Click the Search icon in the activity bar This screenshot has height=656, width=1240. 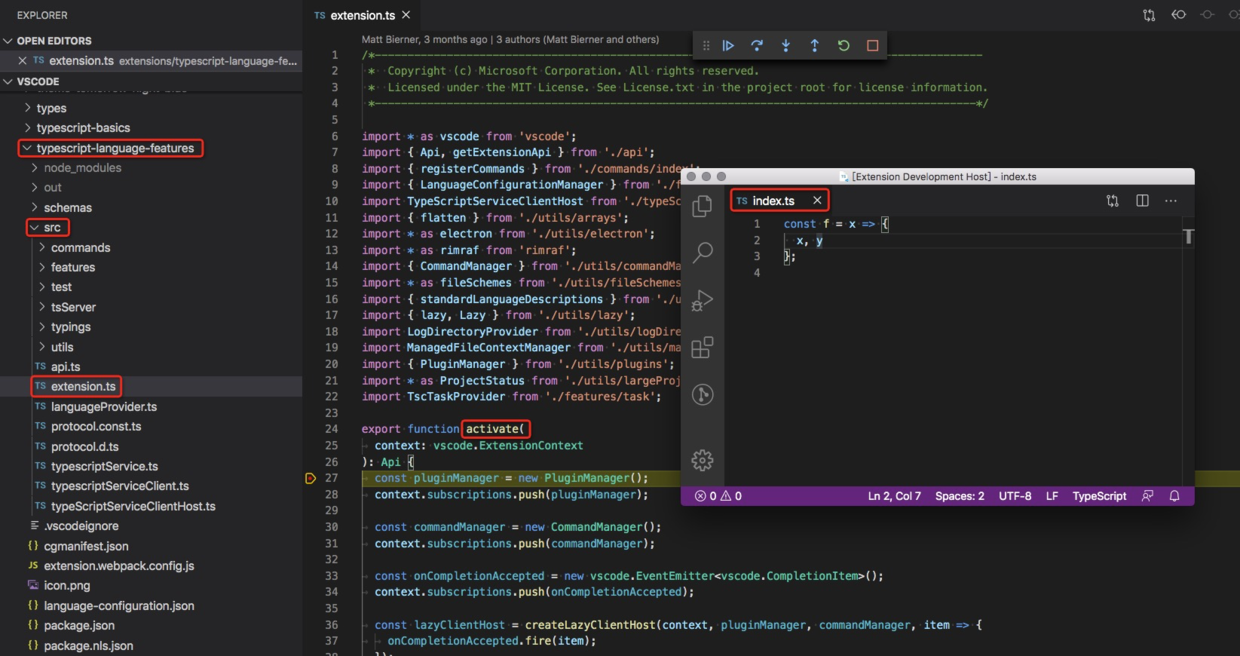tap(702, 252)
